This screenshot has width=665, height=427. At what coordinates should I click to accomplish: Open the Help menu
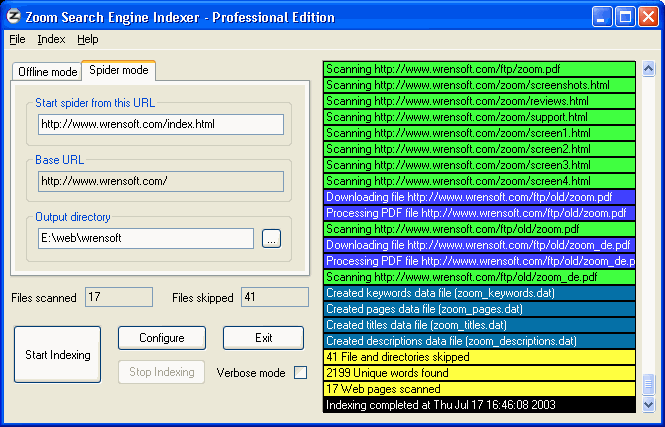click(x=88, y=39)
